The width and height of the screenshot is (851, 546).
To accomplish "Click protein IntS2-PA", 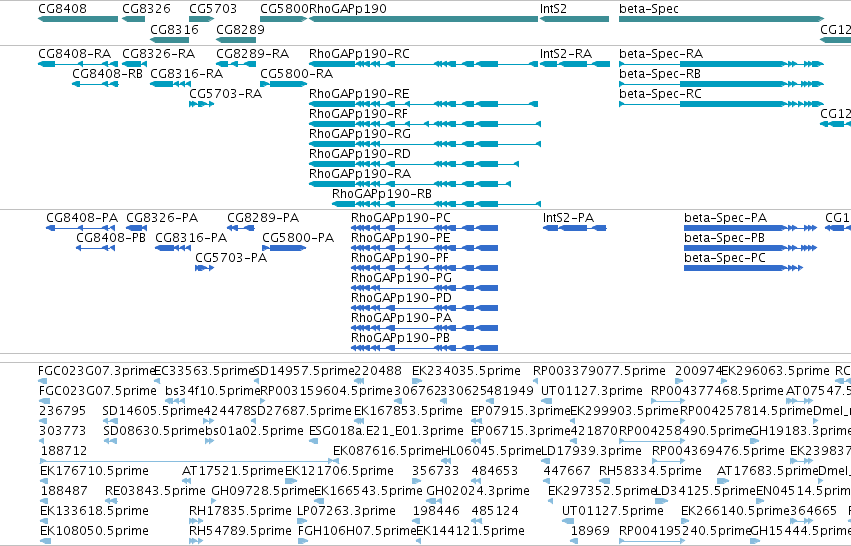I will 575,228.
